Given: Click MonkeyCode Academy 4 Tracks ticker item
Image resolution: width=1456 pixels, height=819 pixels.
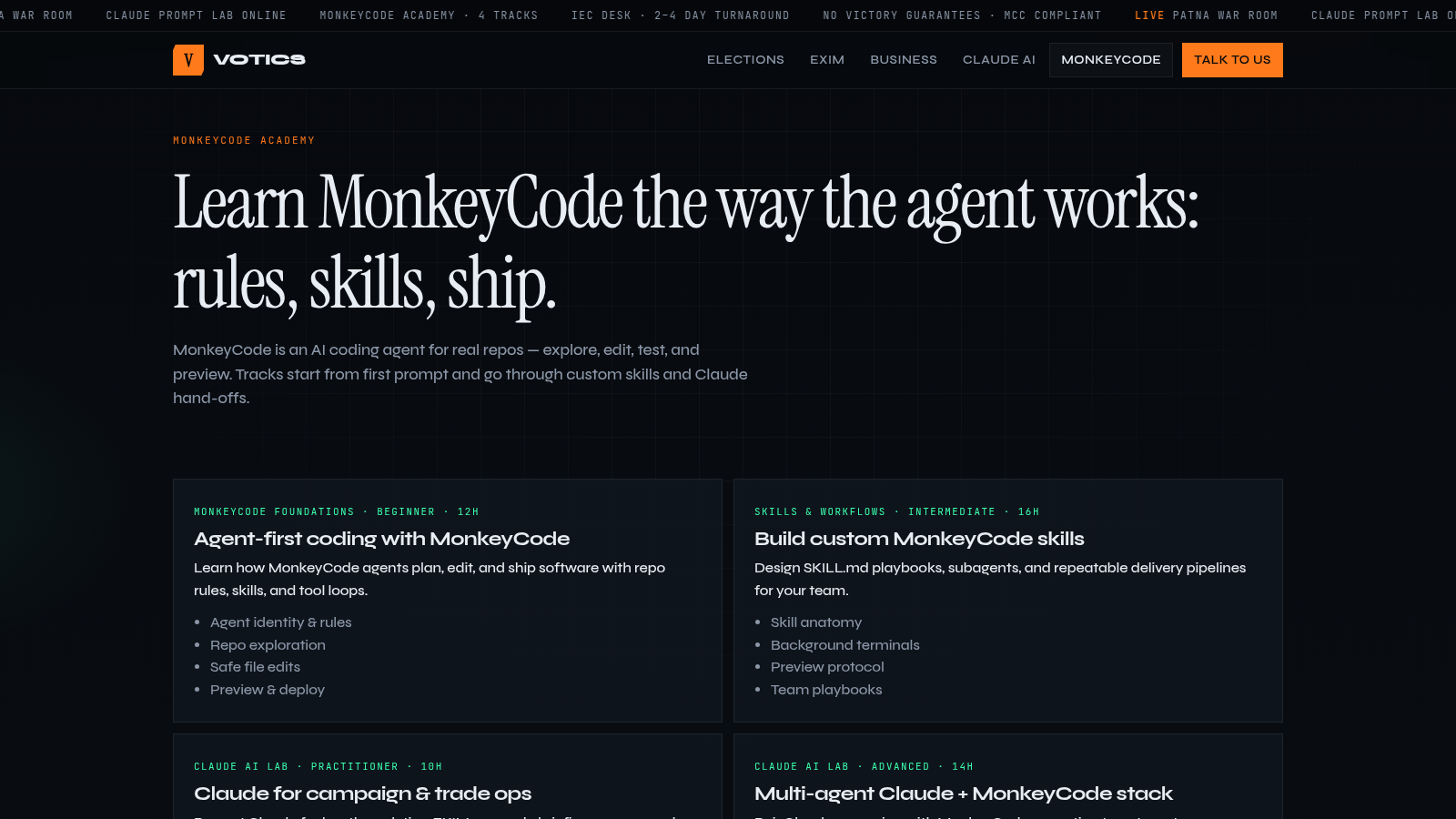Looking at the screenshot, I should (429, 15).
